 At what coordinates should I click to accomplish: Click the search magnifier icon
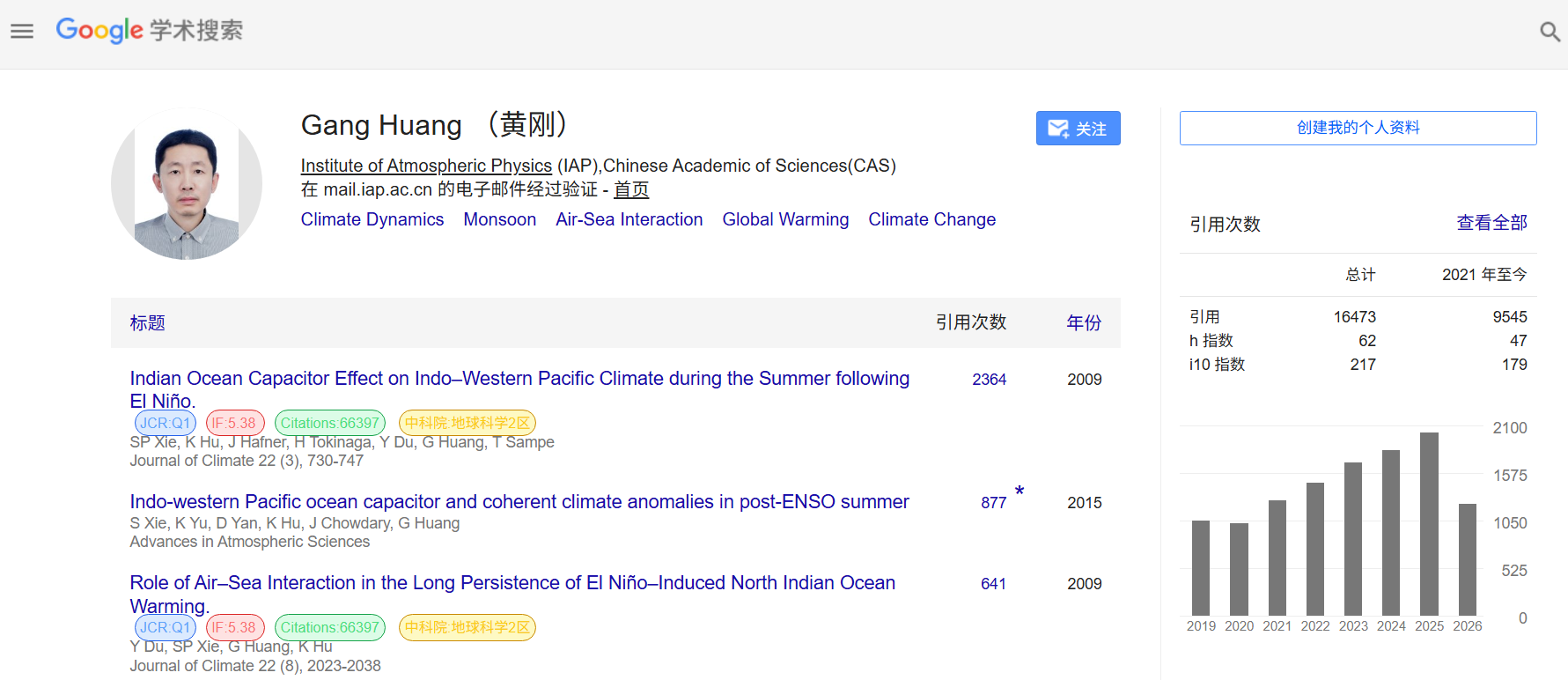point(1550,32)
